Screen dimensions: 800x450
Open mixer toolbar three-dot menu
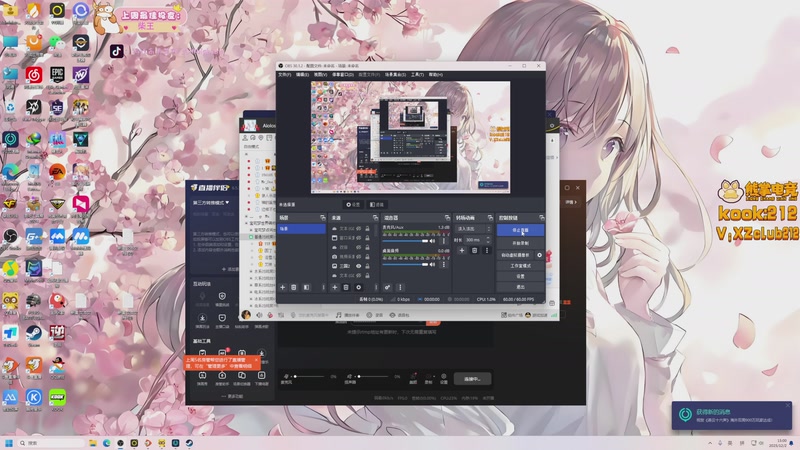[401, 287]
